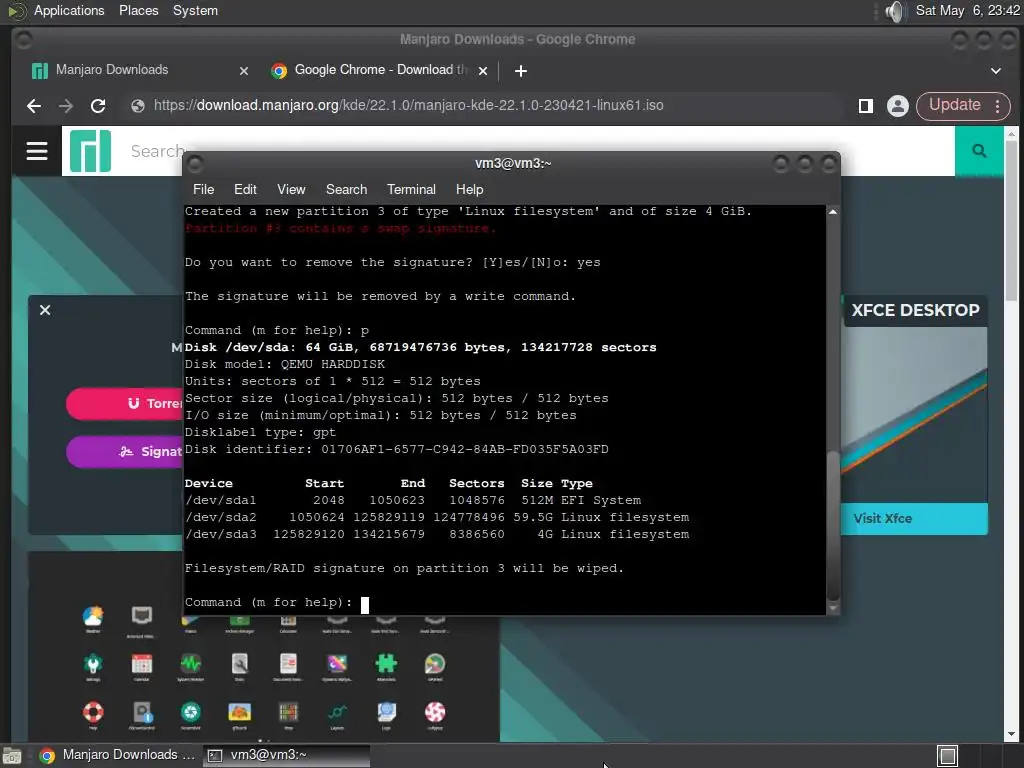The height and width of the screenshot is (768, 1024).
Task: Select Manjaro Downloads in the taskbar
Action: tap(118, 756)
